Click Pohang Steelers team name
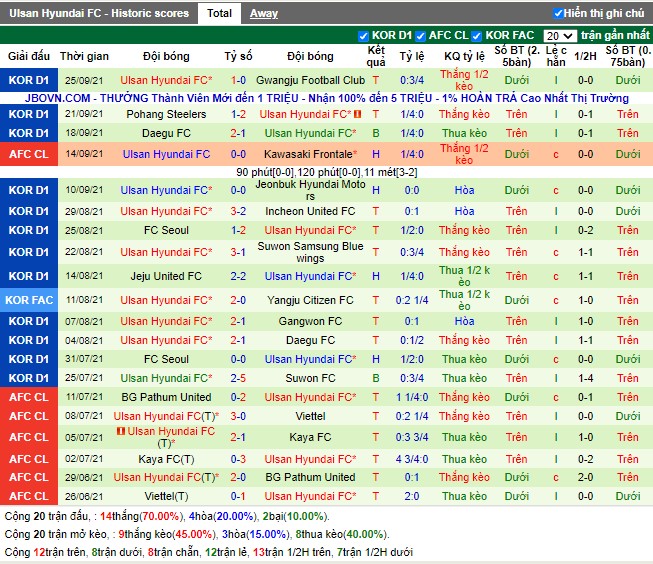 coord(166,114)
